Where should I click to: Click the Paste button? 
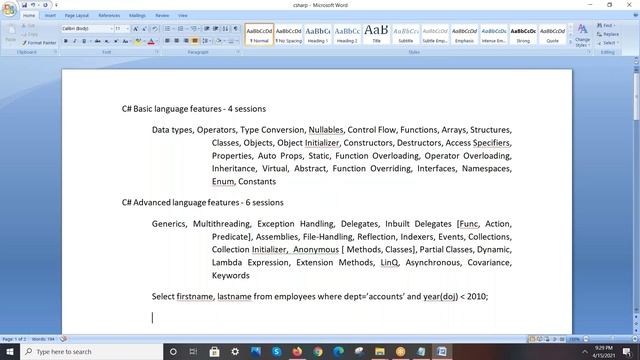click(x=11, y=33)
